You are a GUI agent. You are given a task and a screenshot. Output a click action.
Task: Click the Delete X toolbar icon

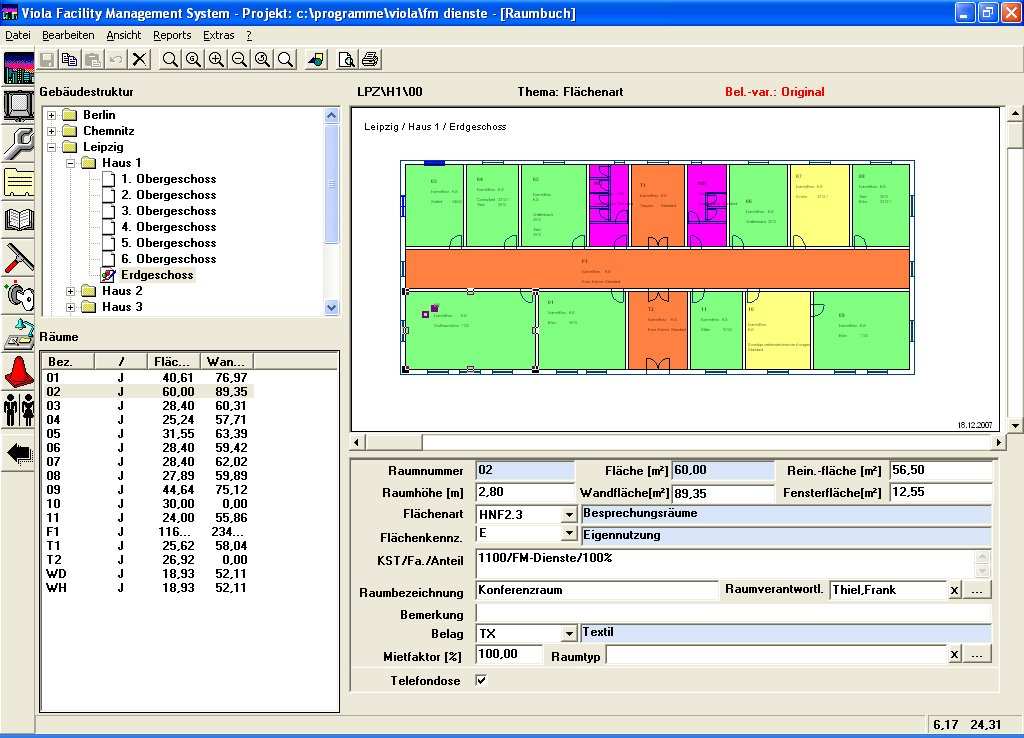click(139, 59)
